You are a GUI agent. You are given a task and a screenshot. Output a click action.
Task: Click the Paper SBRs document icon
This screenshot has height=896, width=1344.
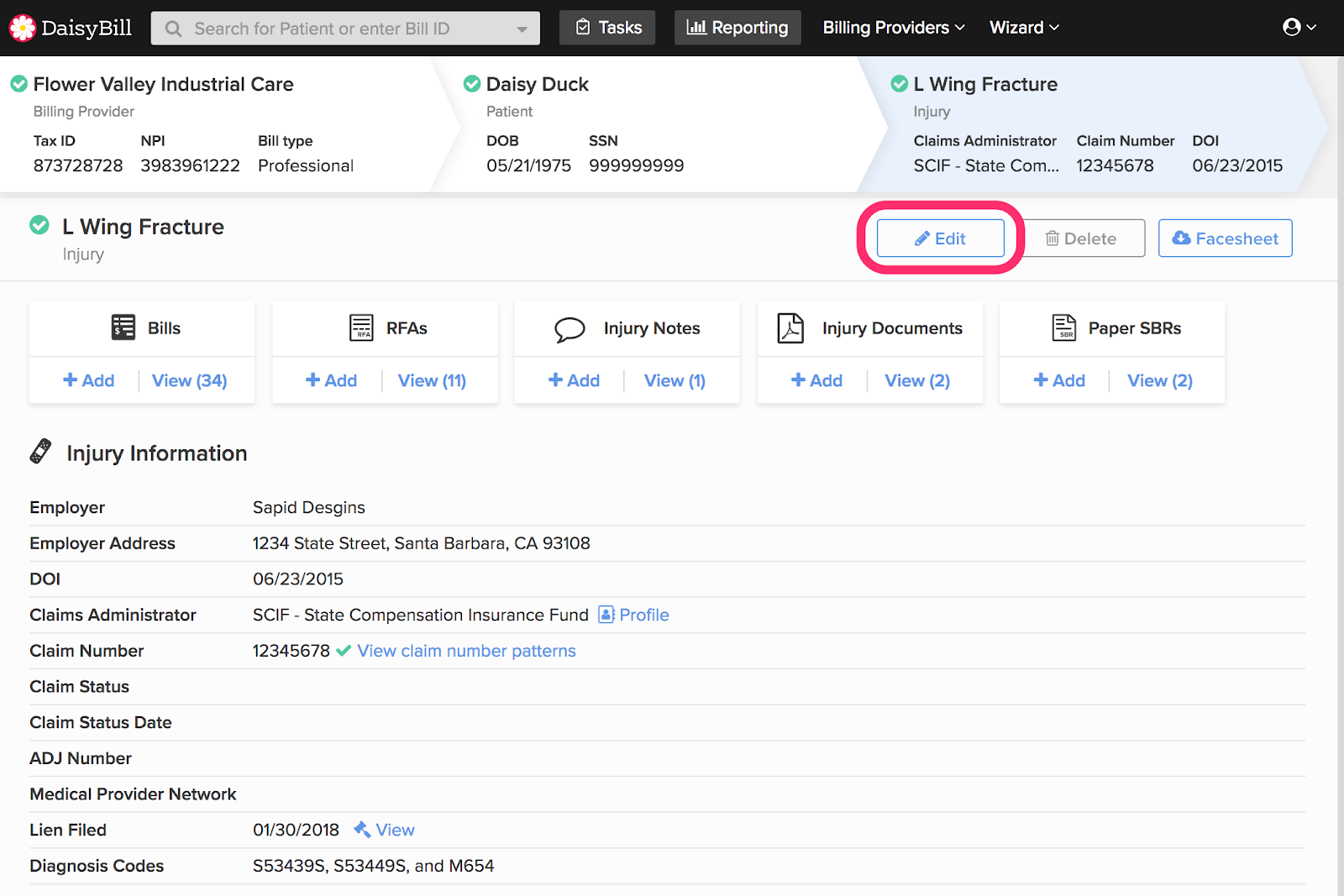(1064, 327)
